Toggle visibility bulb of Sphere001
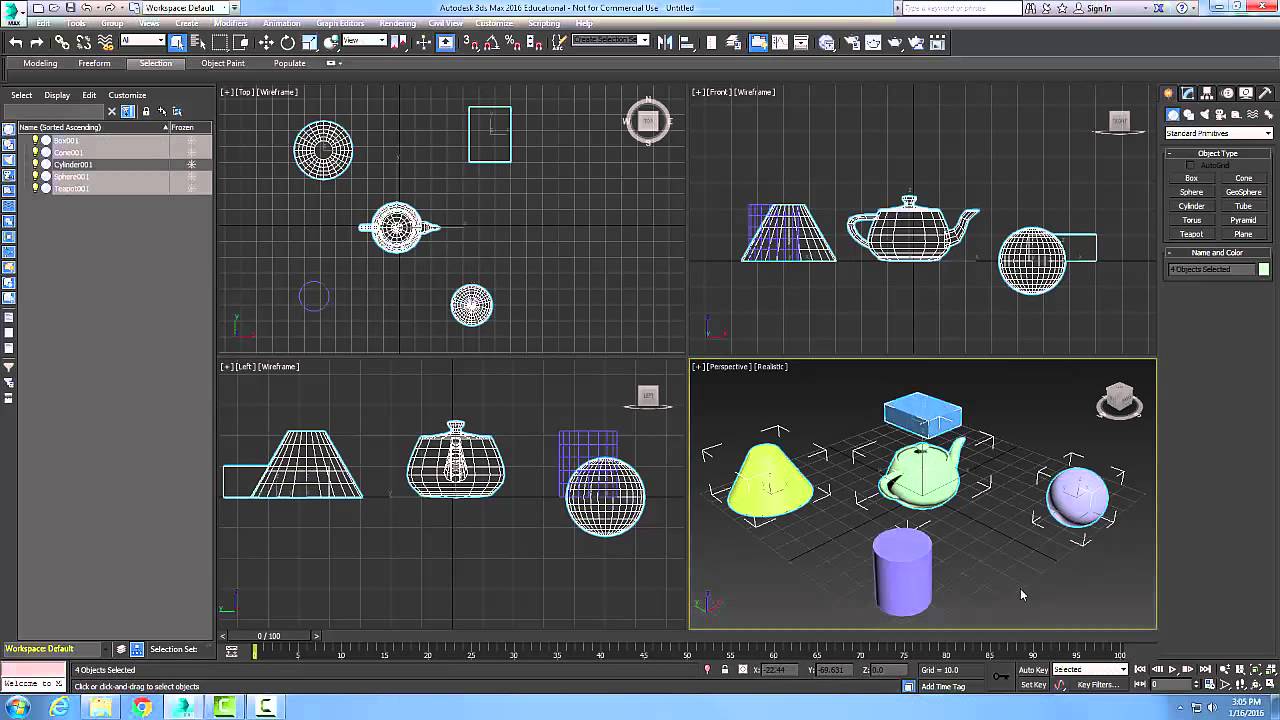Screen dimensions: 1280x720 pos(35,176)
